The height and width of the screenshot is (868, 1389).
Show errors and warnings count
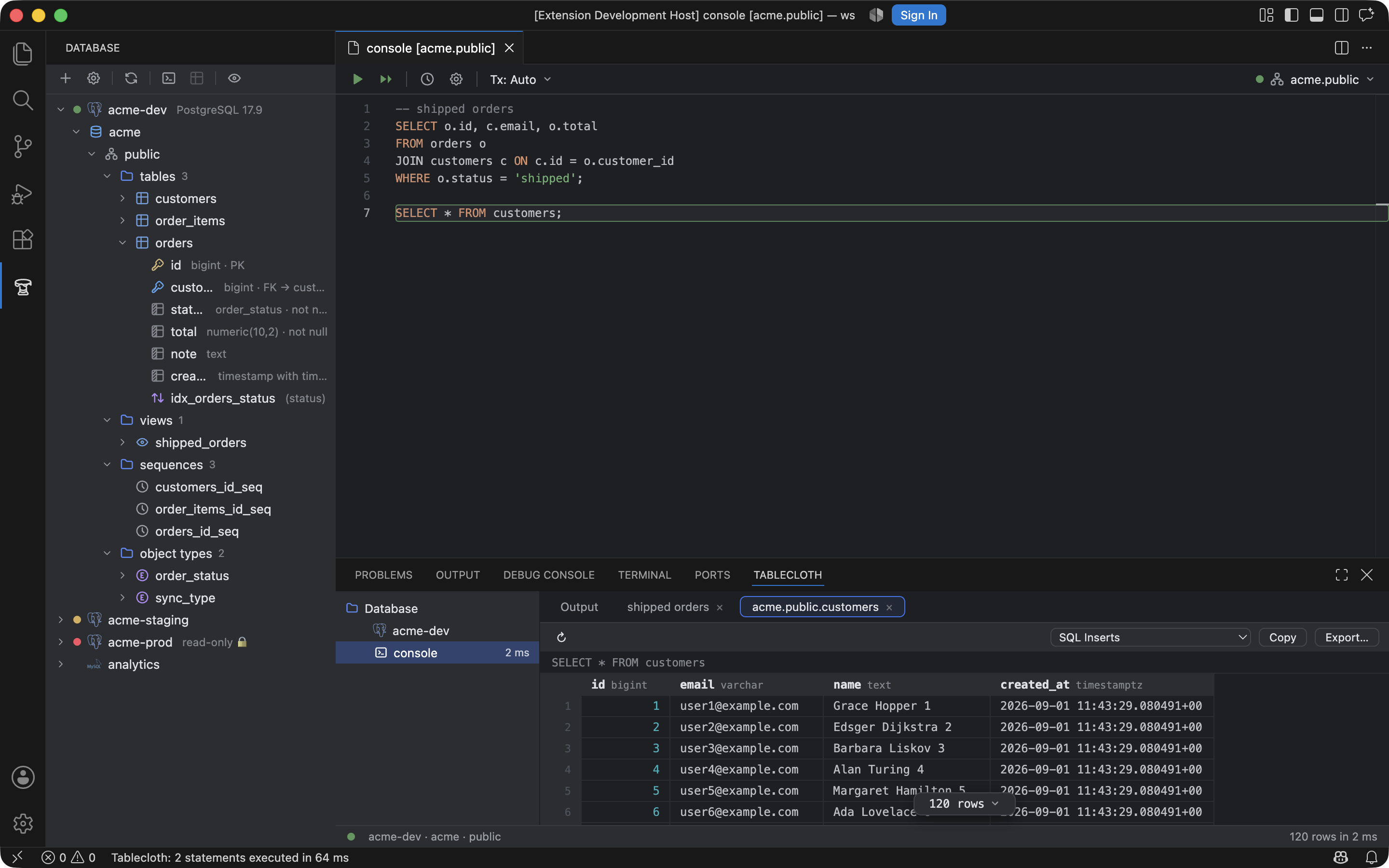pos(68,858)
